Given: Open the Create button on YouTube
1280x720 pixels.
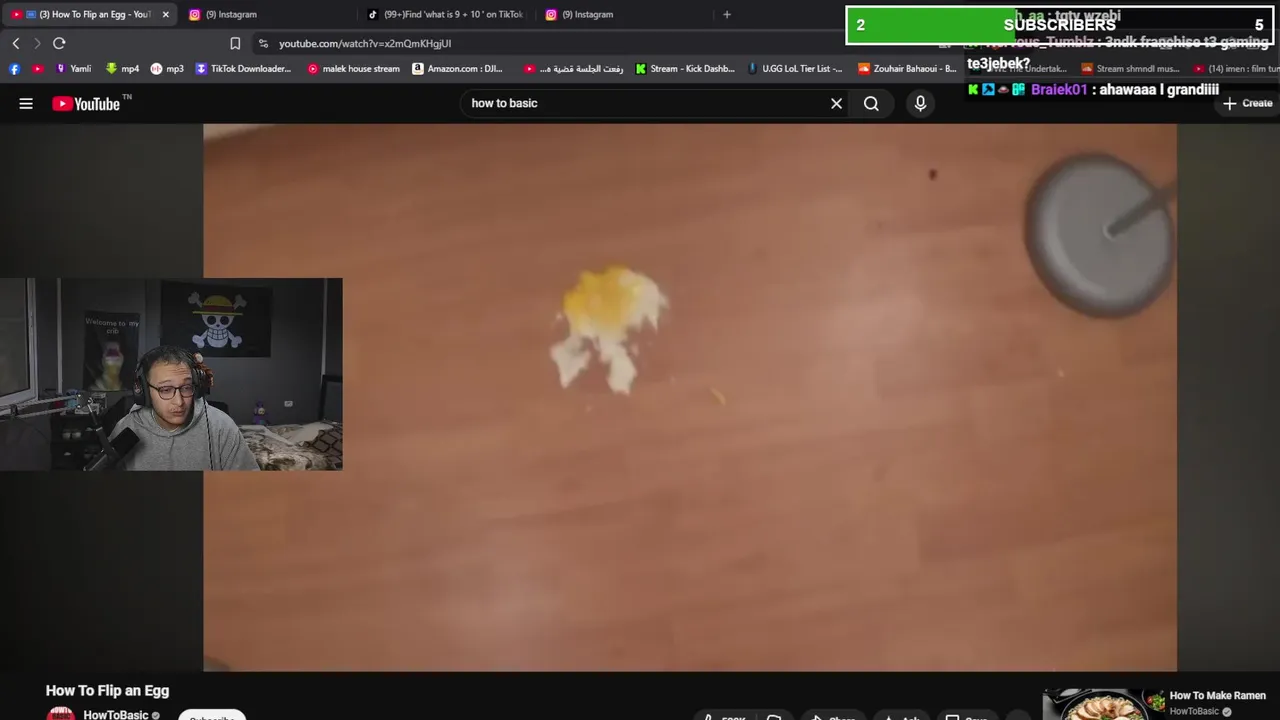Looking at the screenshot, I should click(1247, 103).
